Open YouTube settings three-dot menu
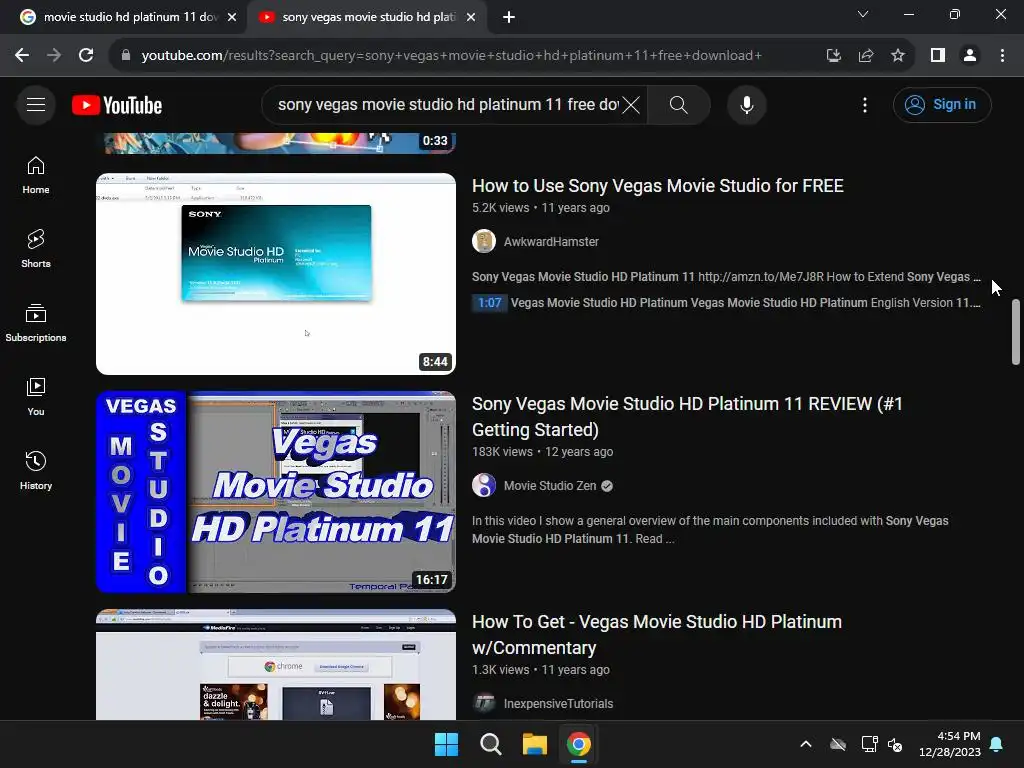This screenshot has width=1024, height=768. coord(865,104)
